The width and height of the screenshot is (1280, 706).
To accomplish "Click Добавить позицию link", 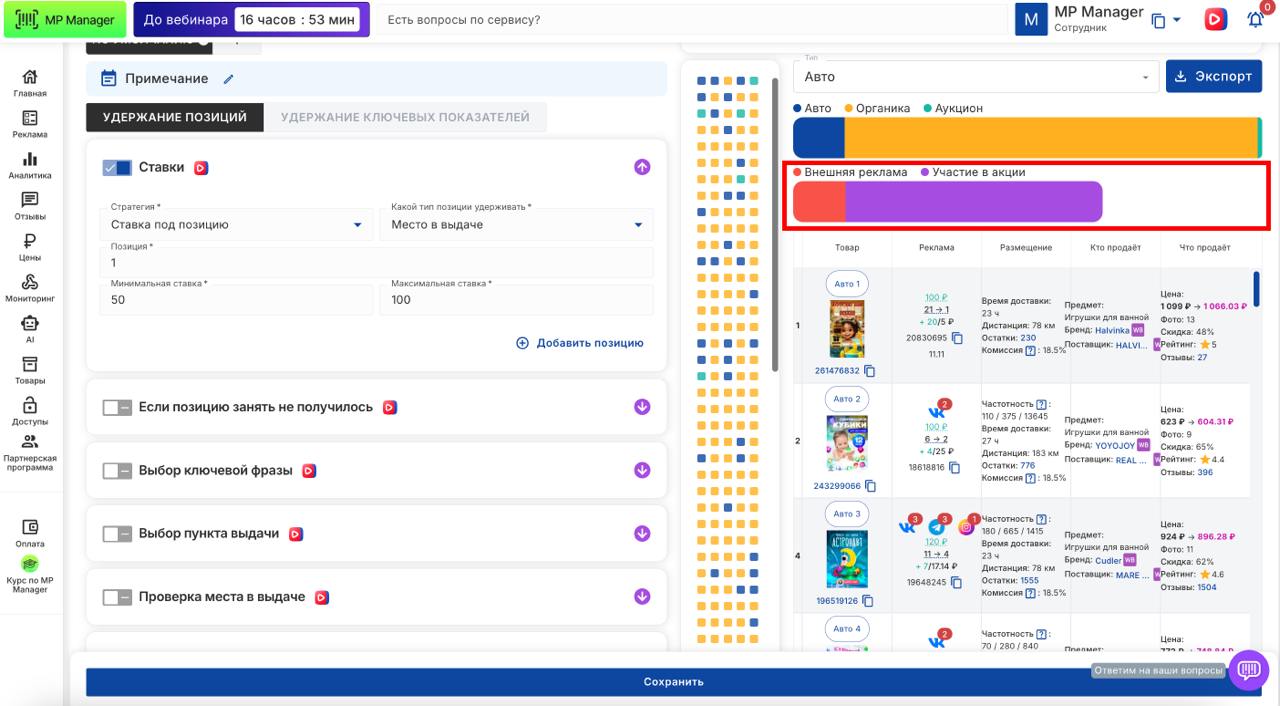I will coord(579,343).
